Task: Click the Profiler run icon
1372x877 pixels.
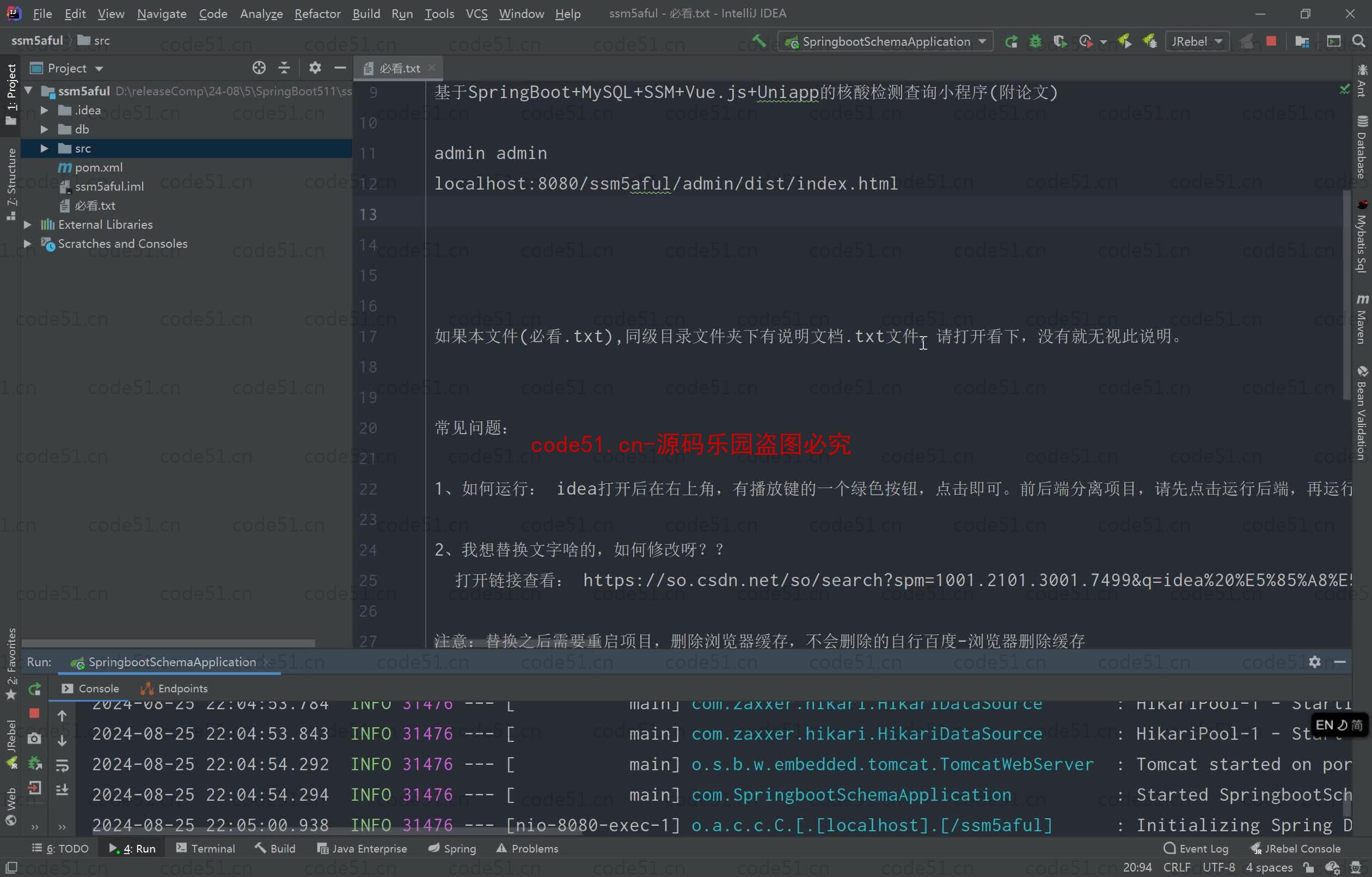Action: [x=1085, y=41]
